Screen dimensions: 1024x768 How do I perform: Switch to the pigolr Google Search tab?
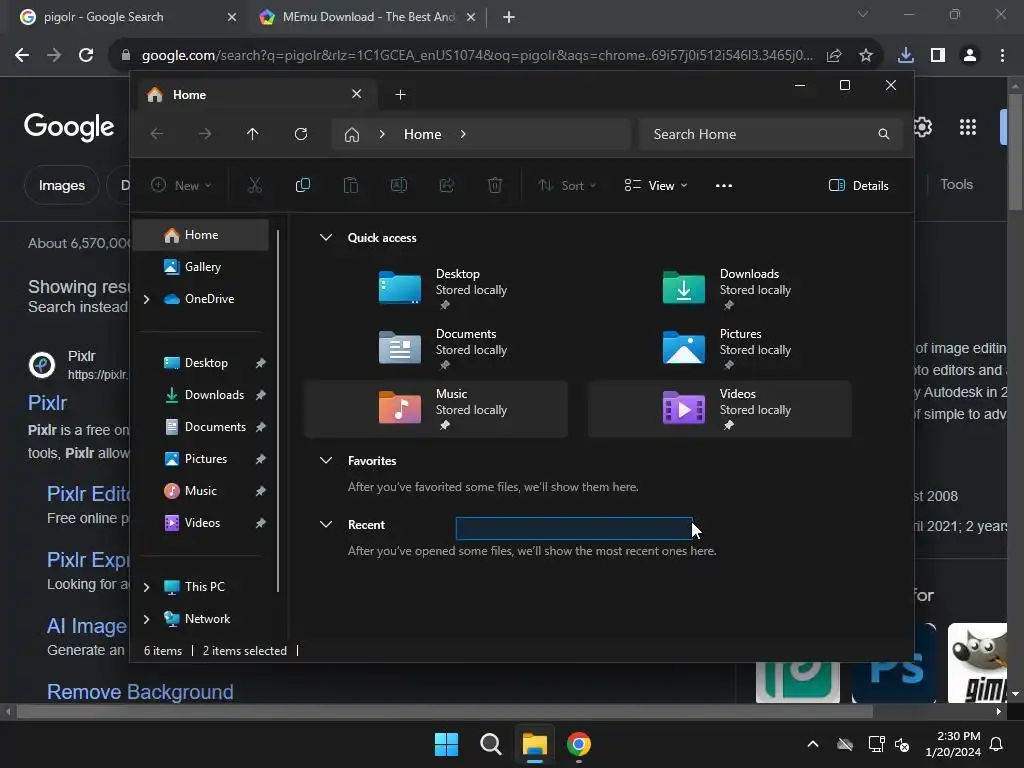coord(129,17)
